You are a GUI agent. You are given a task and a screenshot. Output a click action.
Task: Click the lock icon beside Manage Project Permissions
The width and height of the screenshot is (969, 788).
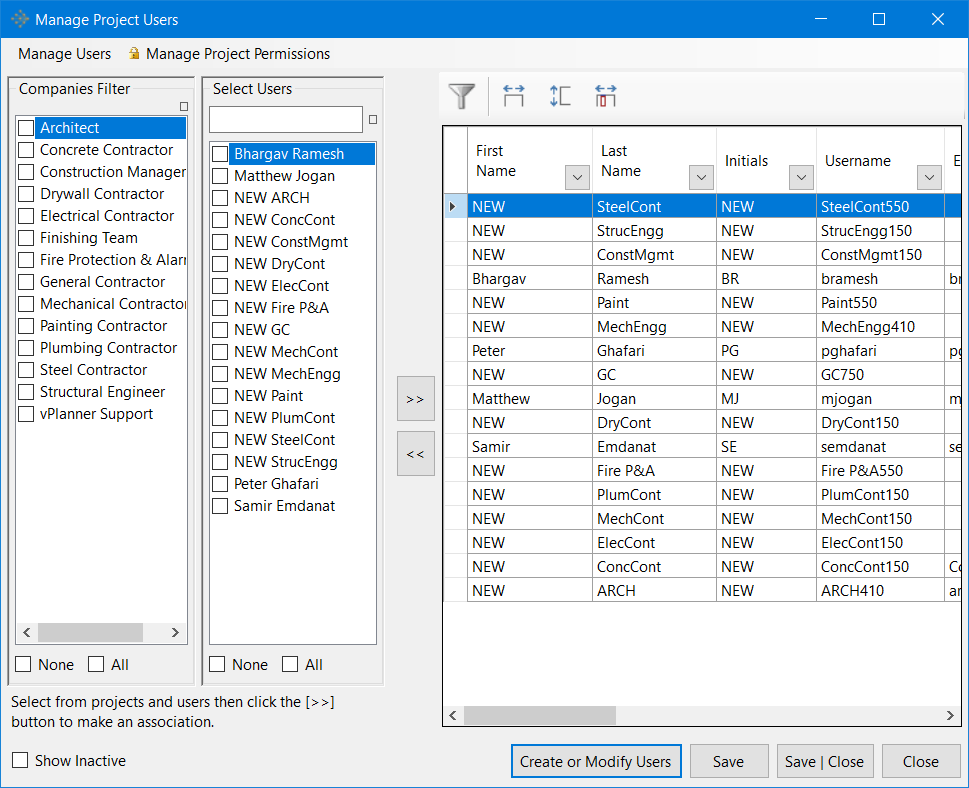point(134,54)
